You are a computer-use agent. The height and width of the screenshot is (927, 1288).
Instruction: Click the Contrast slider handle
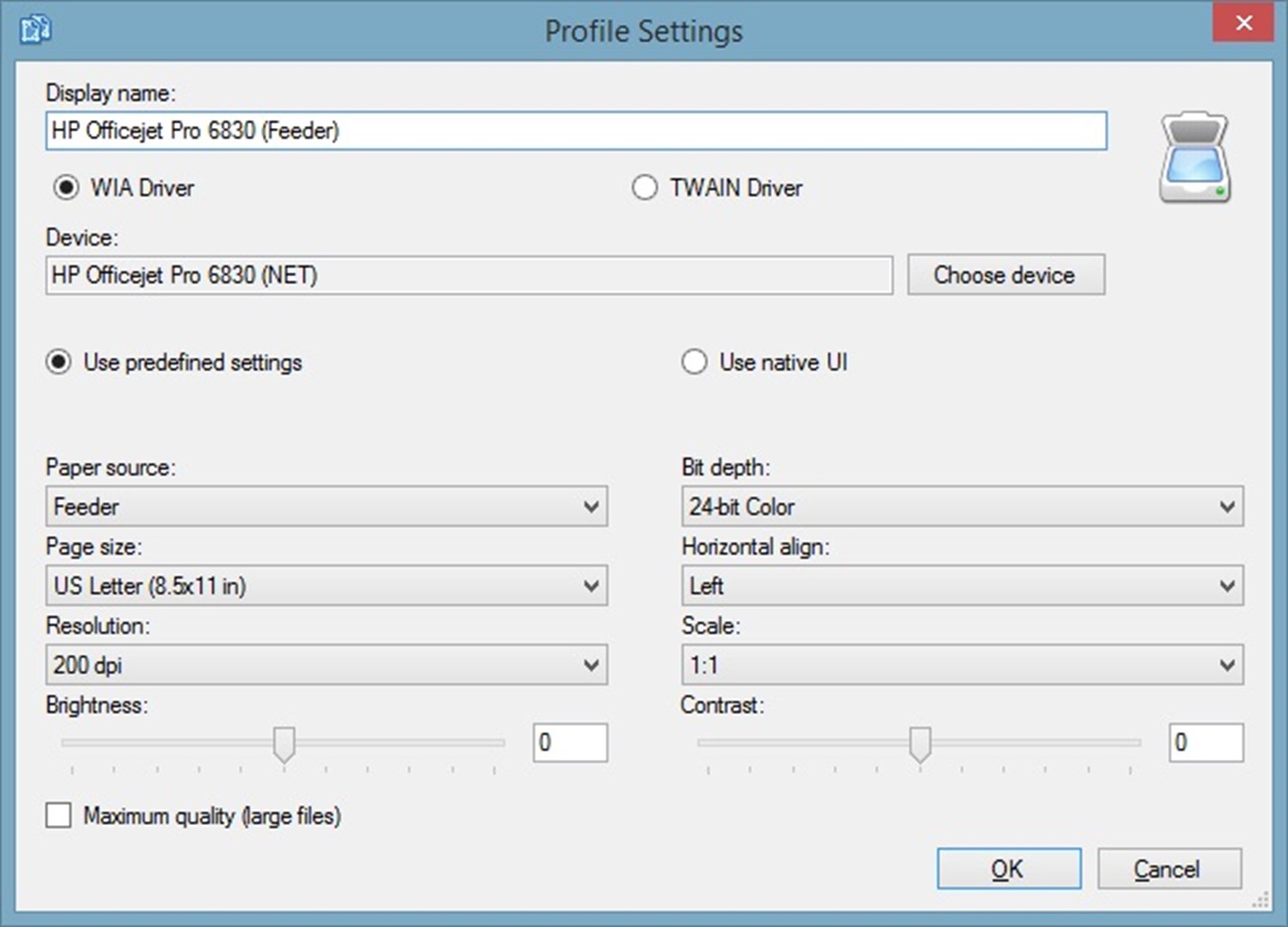click(920, 743)
